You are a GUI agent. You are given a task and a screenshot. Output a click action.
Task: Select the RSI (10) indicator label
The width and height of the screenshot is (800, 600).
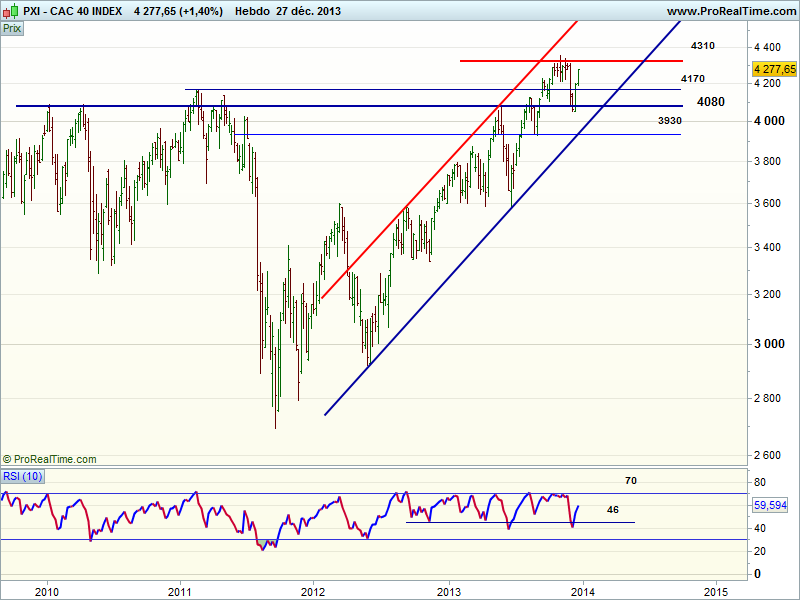(23, 475)
